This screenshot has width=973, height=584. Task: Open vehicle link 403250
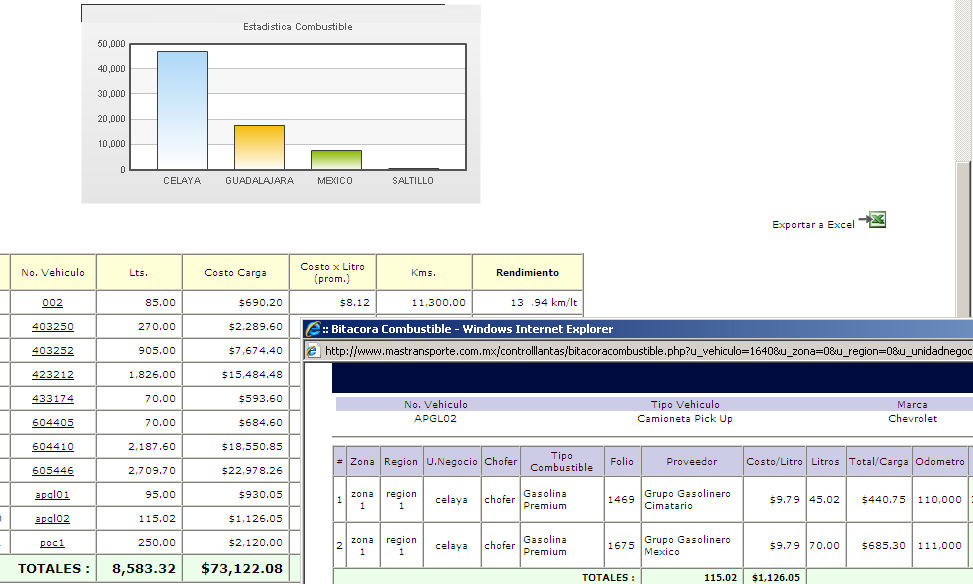(x=52, y=327)
